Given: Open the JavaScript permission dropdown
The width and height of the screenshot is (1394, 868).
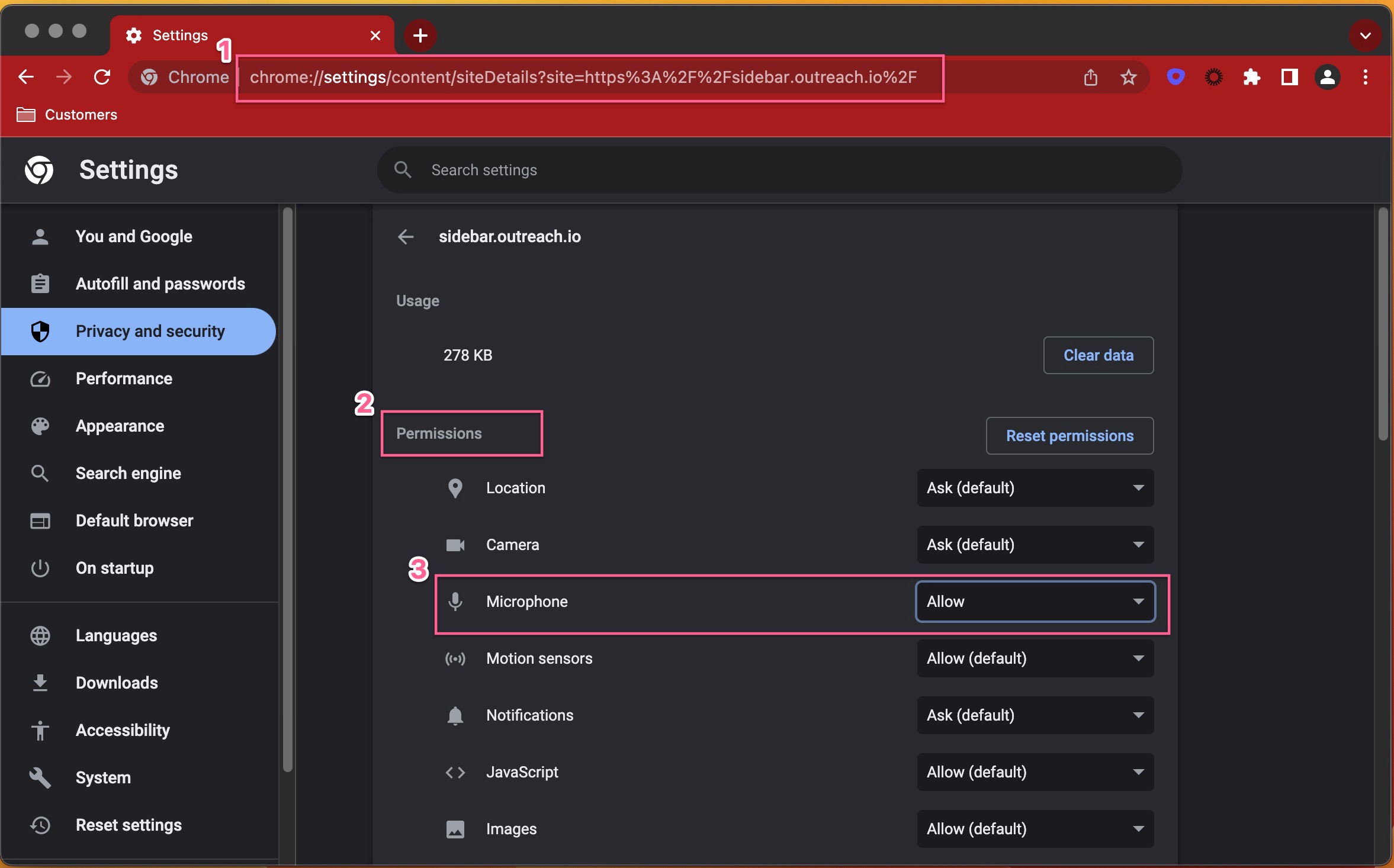Looking at the screenshot, I should point(1035,772).
